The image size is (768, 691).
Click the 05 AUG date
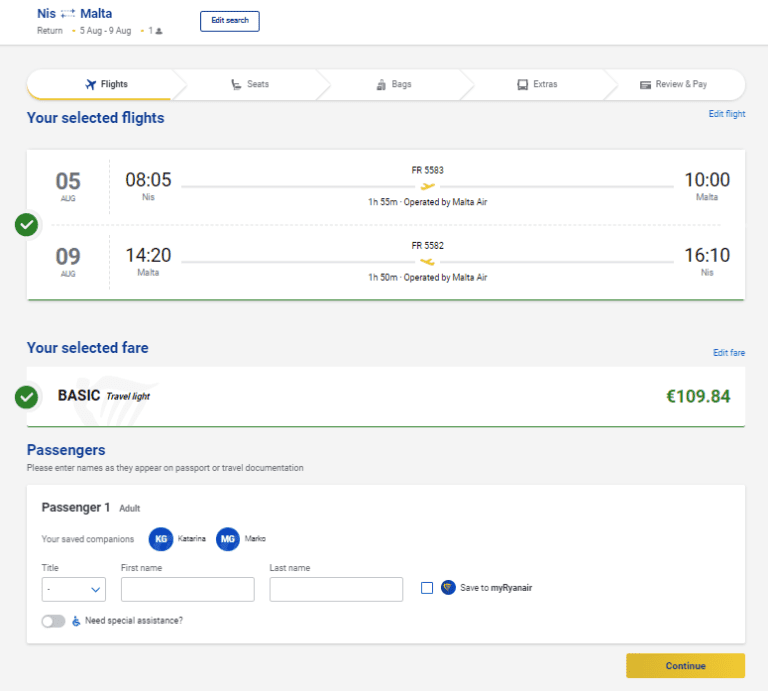68,187
